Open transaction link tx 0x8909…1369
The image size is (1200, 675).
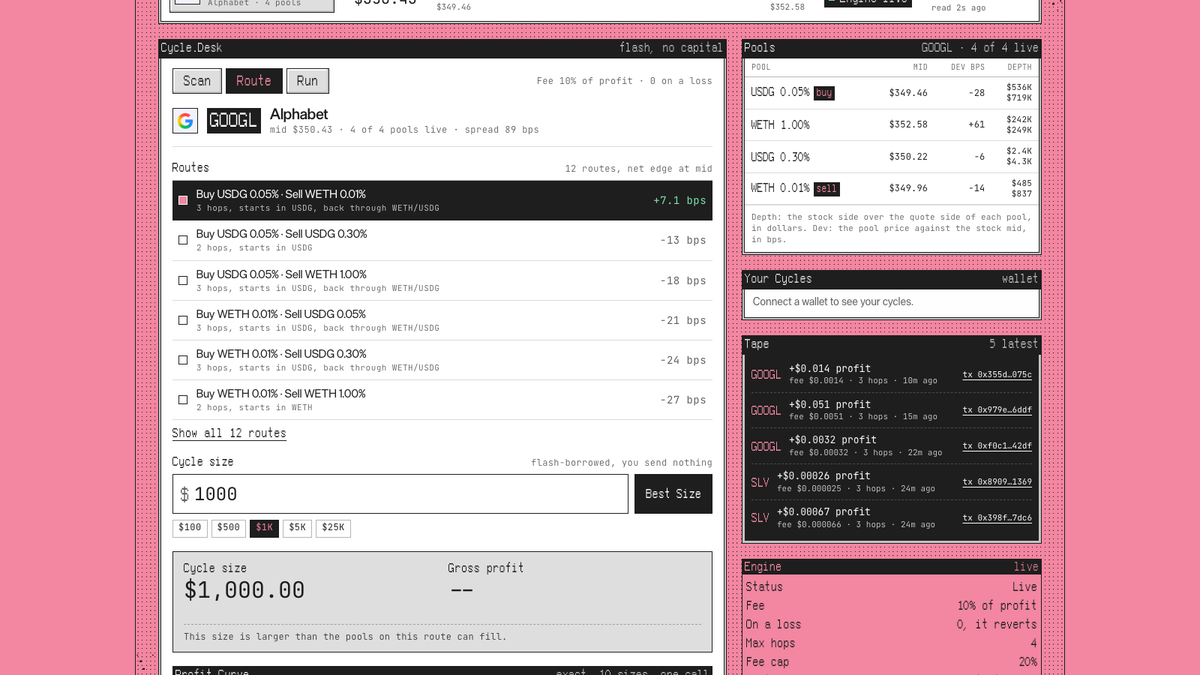pyautogui.click(x=997, y=482)
